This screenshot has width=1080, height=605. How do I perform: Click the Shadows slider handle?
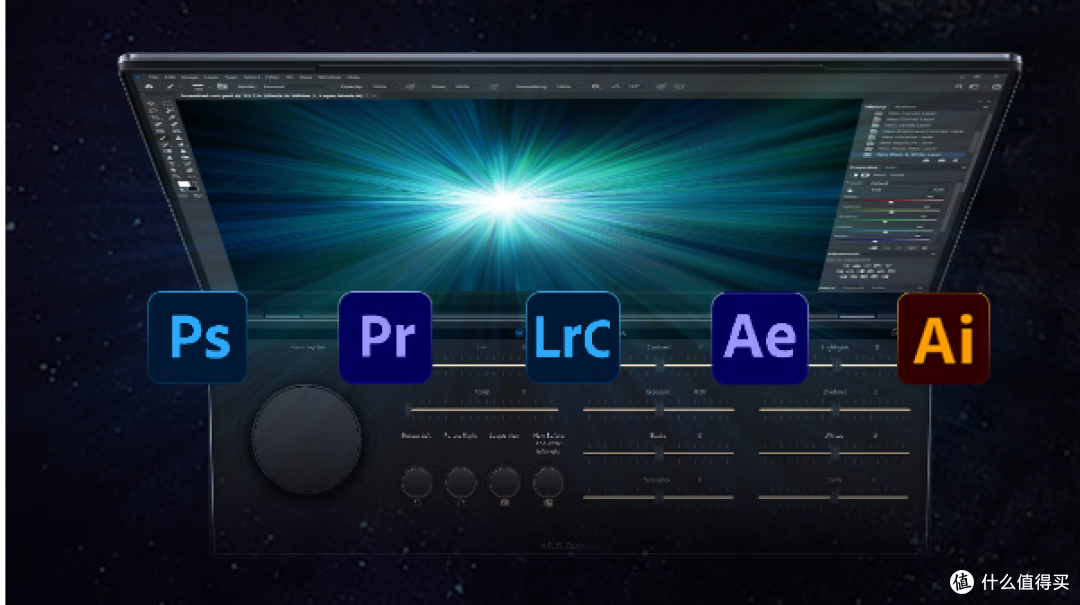pos(835,409)
